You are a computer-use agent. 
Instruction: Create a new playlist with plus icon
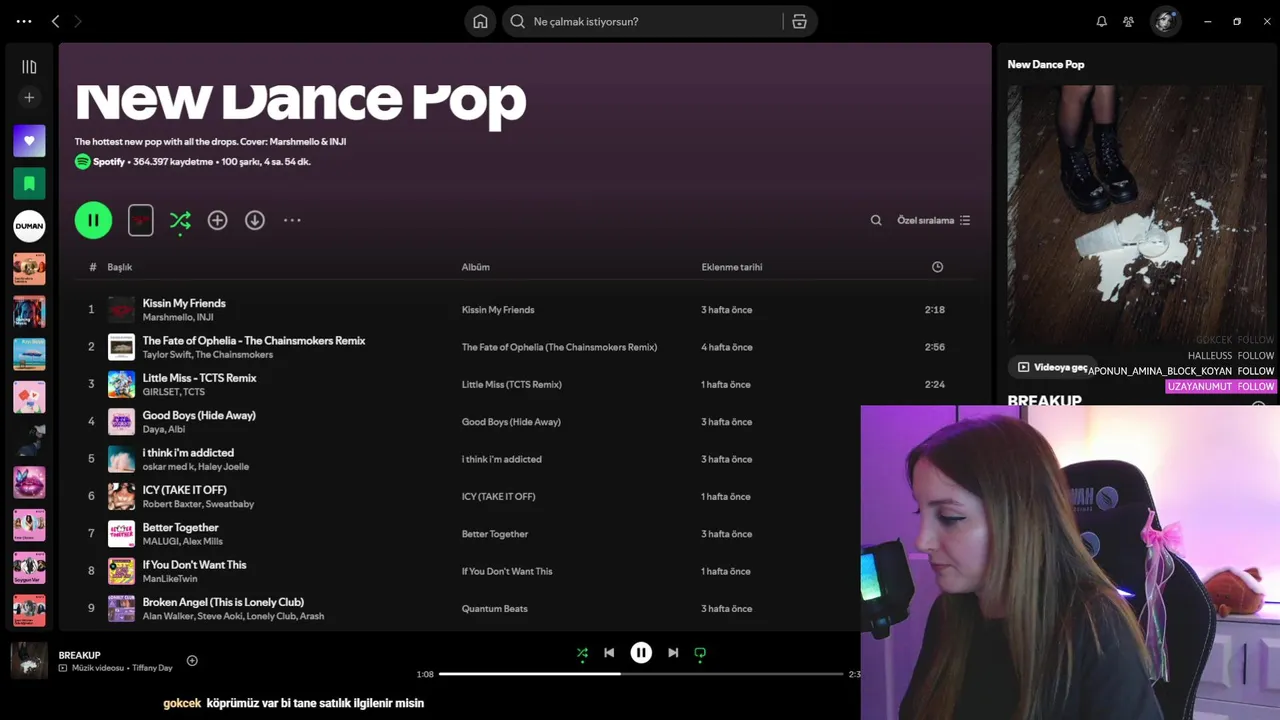29,97
